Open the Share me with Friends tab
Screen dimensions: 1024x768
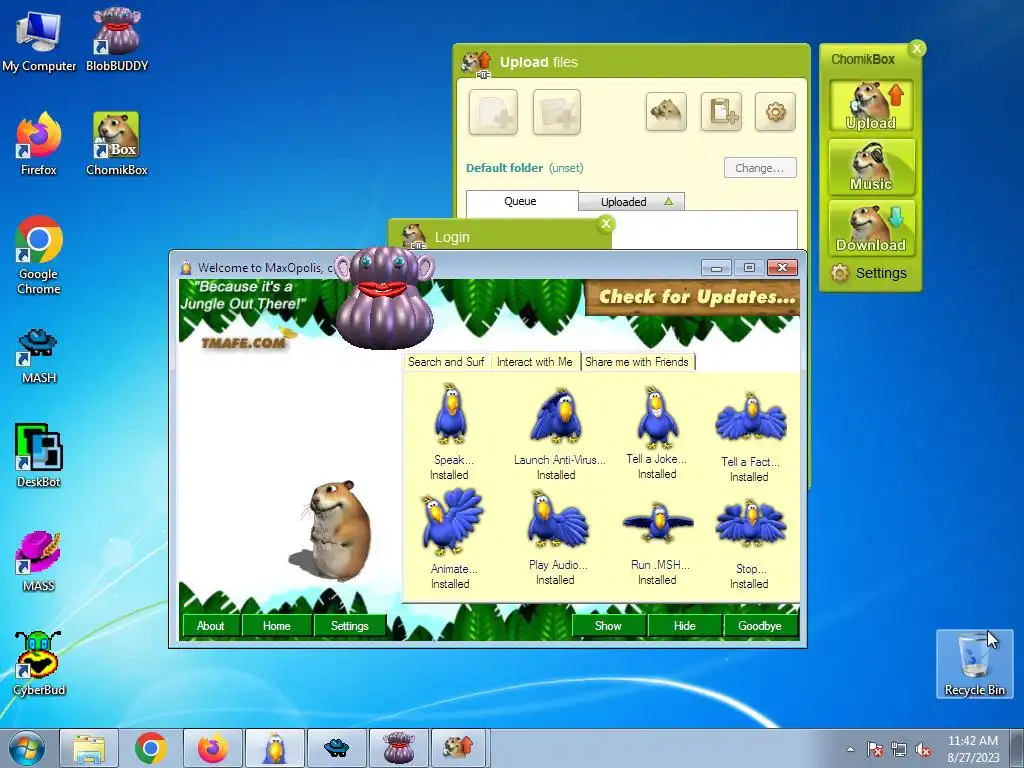tap(637, 362)
